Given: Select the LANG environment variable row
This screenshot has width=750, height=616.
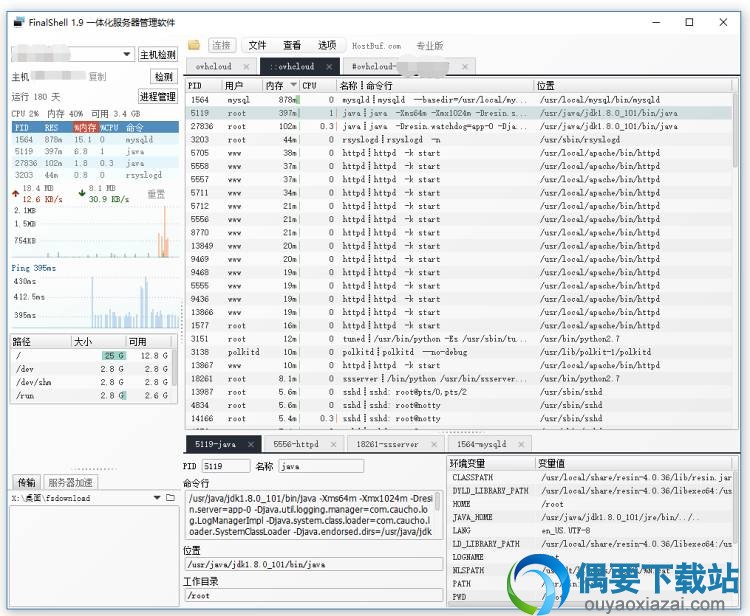Looking at the screenshot, I should pyautogui.click(x=591, y=531).
